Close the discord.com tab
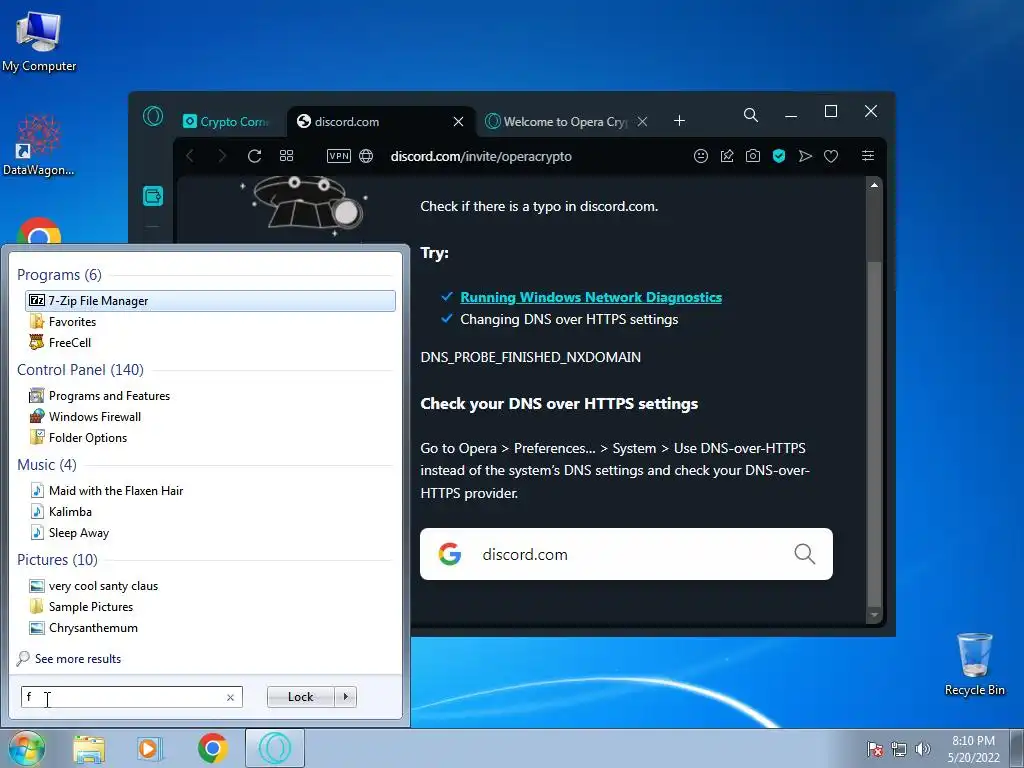This screenshot has width=1024, height=768. tap(458, 121)
